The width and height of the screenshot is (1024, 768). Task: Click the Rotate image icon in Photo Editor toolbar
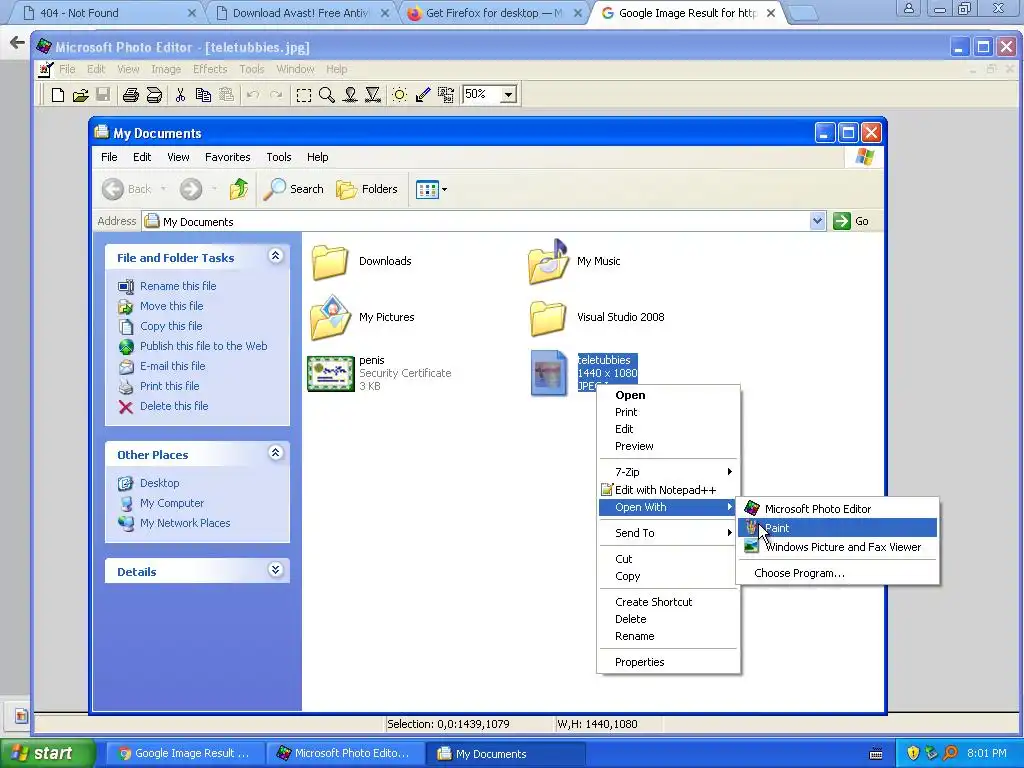point(446,95)
